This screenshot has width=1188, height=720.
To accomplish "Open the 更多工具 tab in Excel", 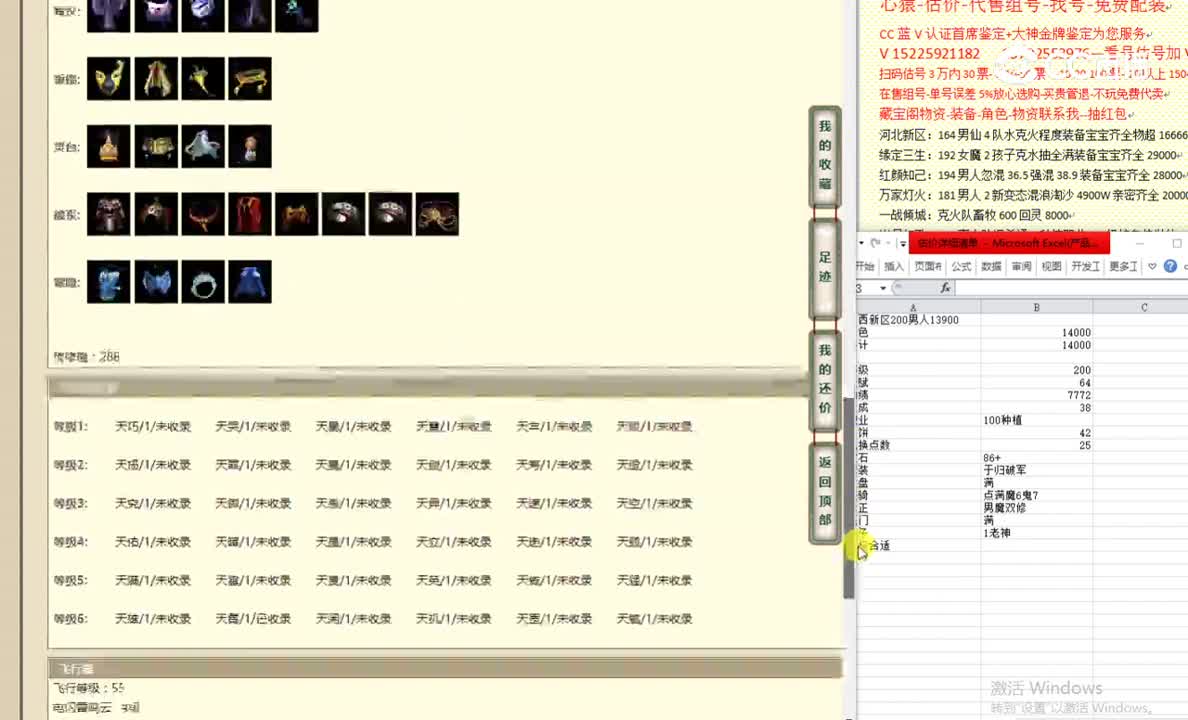I will click(1124, 266).
